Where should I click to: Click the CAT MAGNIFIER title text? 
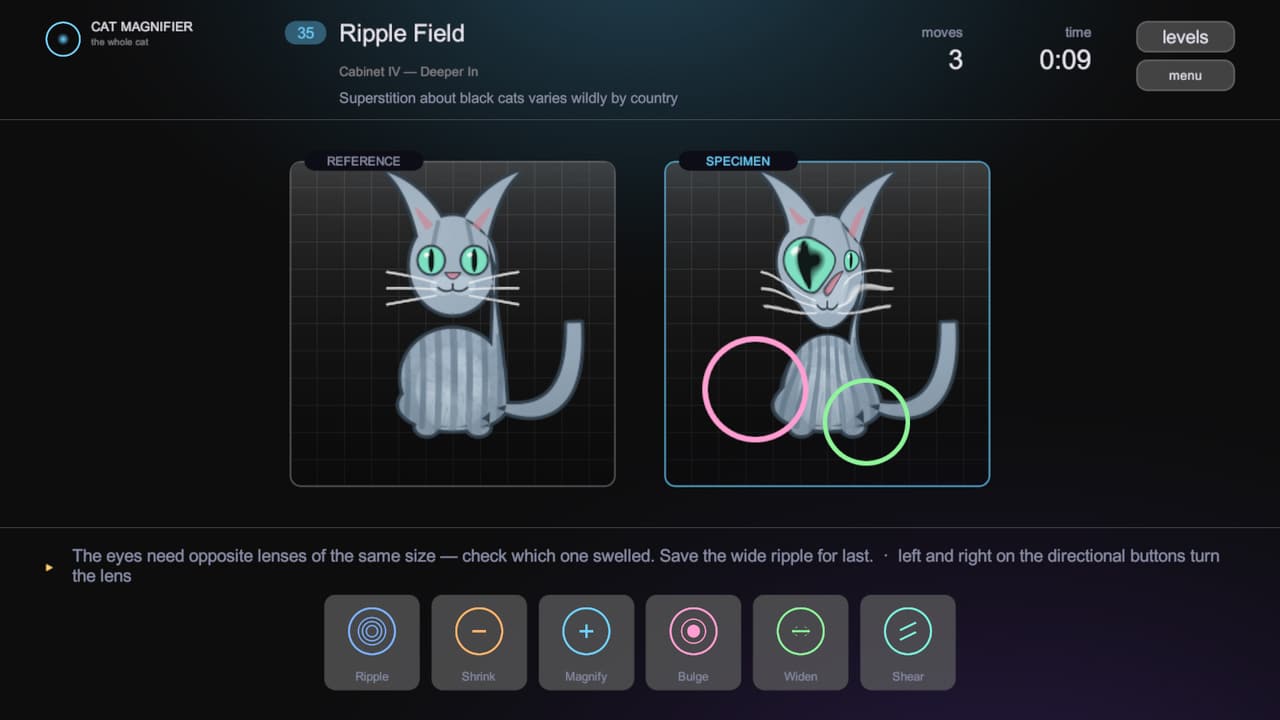click(x=142, y=27)
